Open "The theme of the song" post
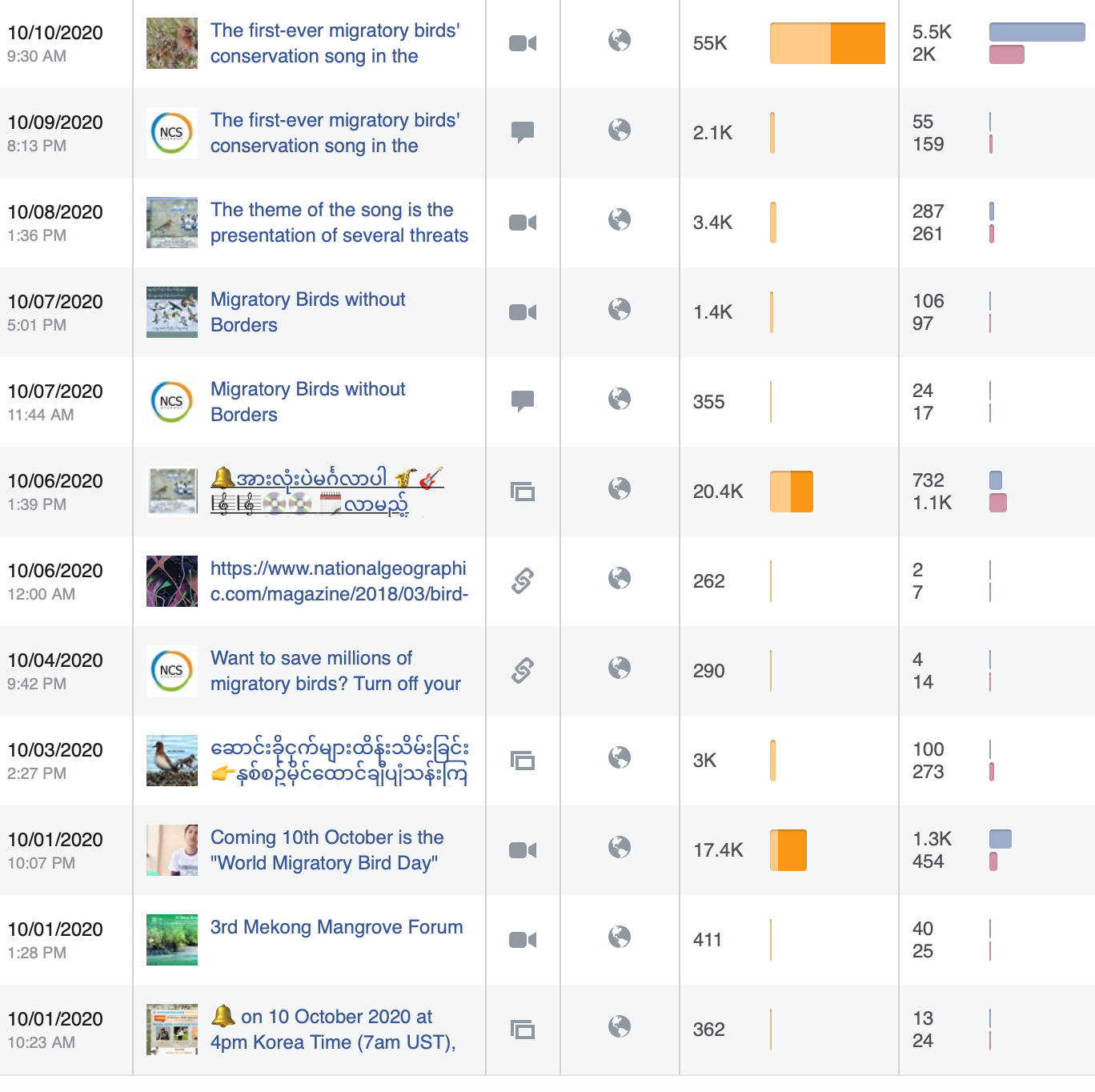 339,223
